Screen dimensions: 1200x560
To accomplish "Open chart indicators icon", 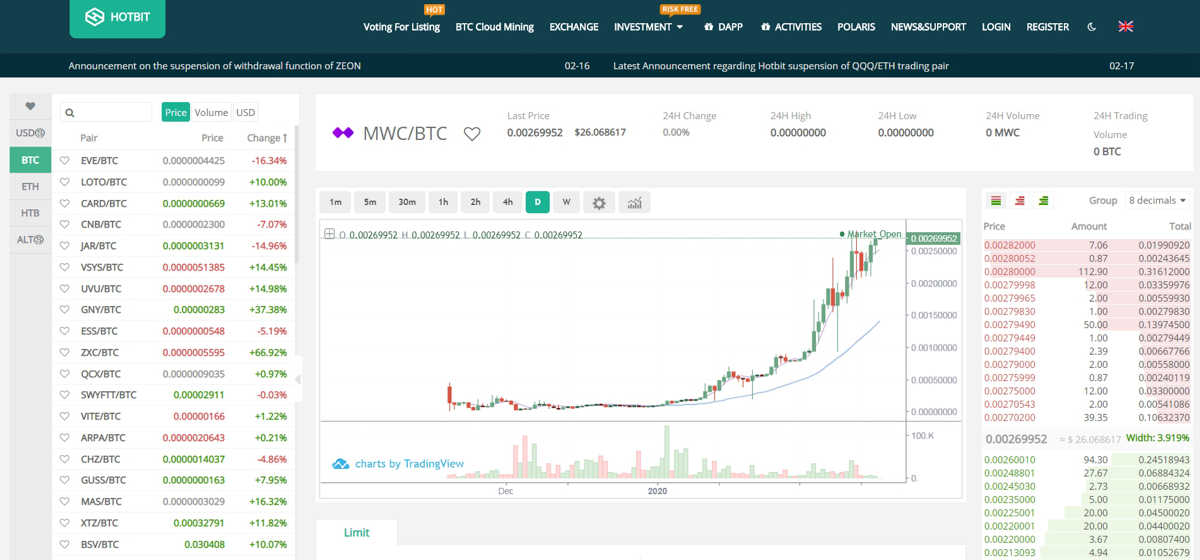I will 634,202.
